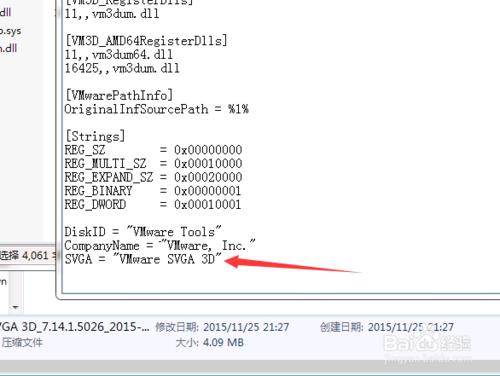This screenshot has height=376, width=500.
Task: Click the 'OriginalInfSourcePath = %1%' line
Action: pyautogui.click(x=156, y=109)
